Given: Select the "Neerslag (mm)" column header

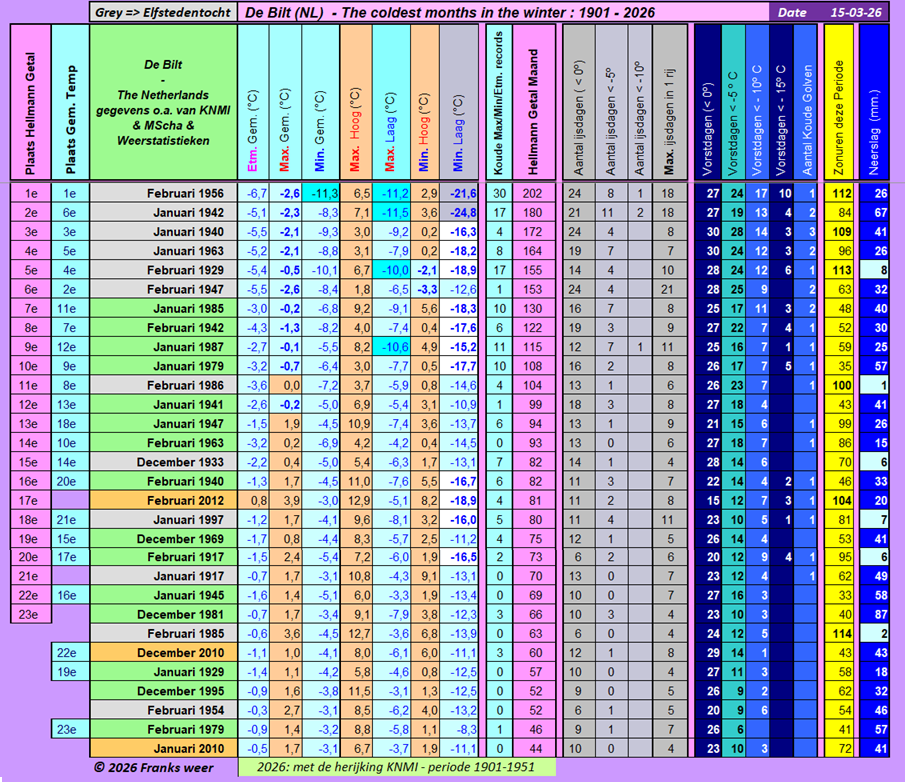Looking at the screenshot, I should (x=873, y=101).
